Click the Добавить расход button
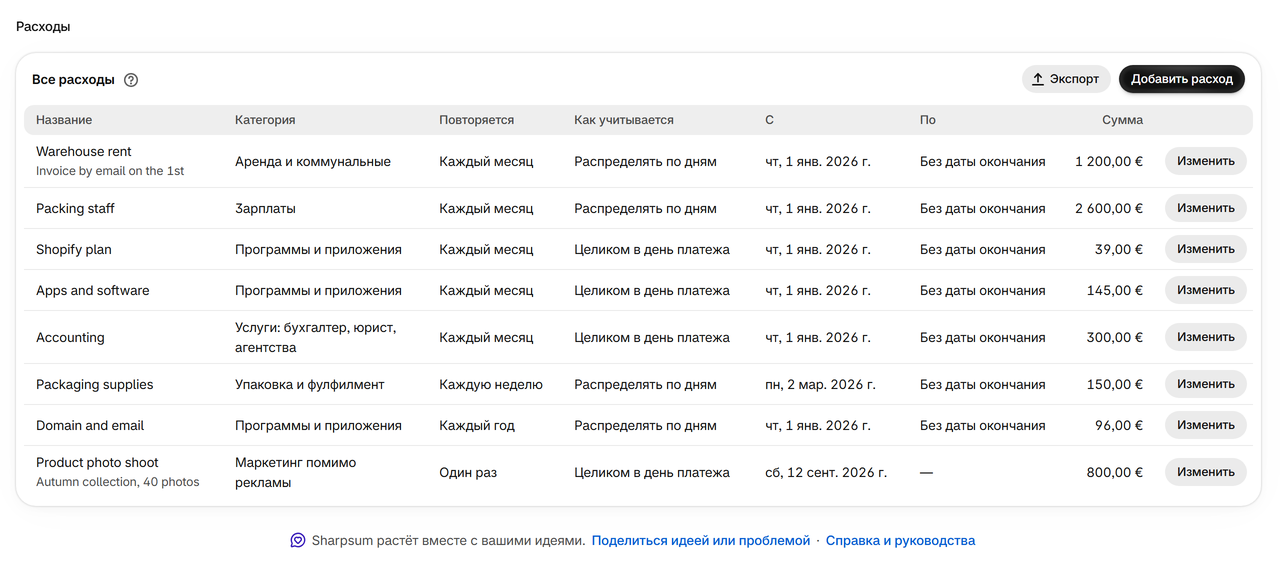This screenshot has height=574, width=1280. click(x=1182, y=79)
